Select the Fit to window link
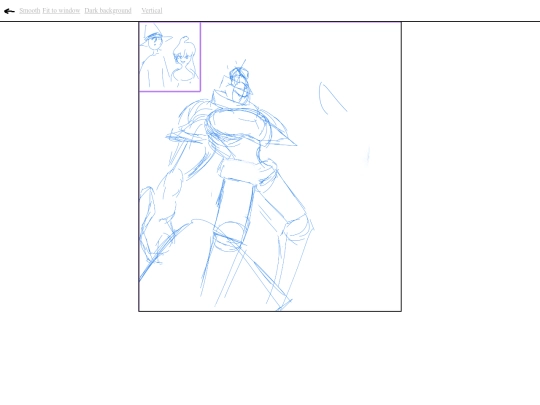Image resolution: width=540 pixels, height=405 pixels. [61, 11]
